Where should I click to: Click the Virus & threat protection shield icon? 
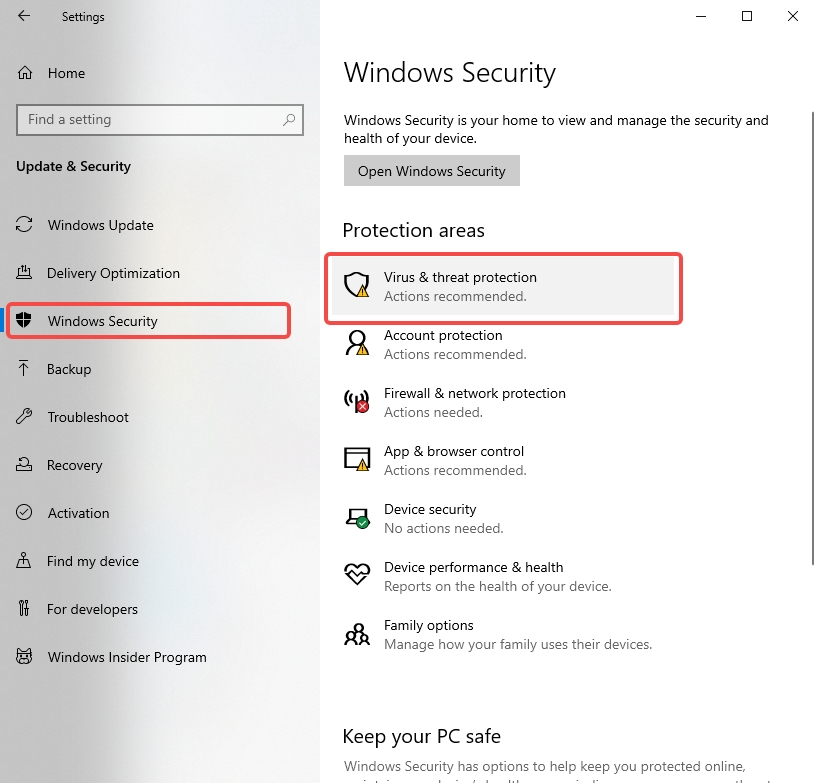pos(357,285)
